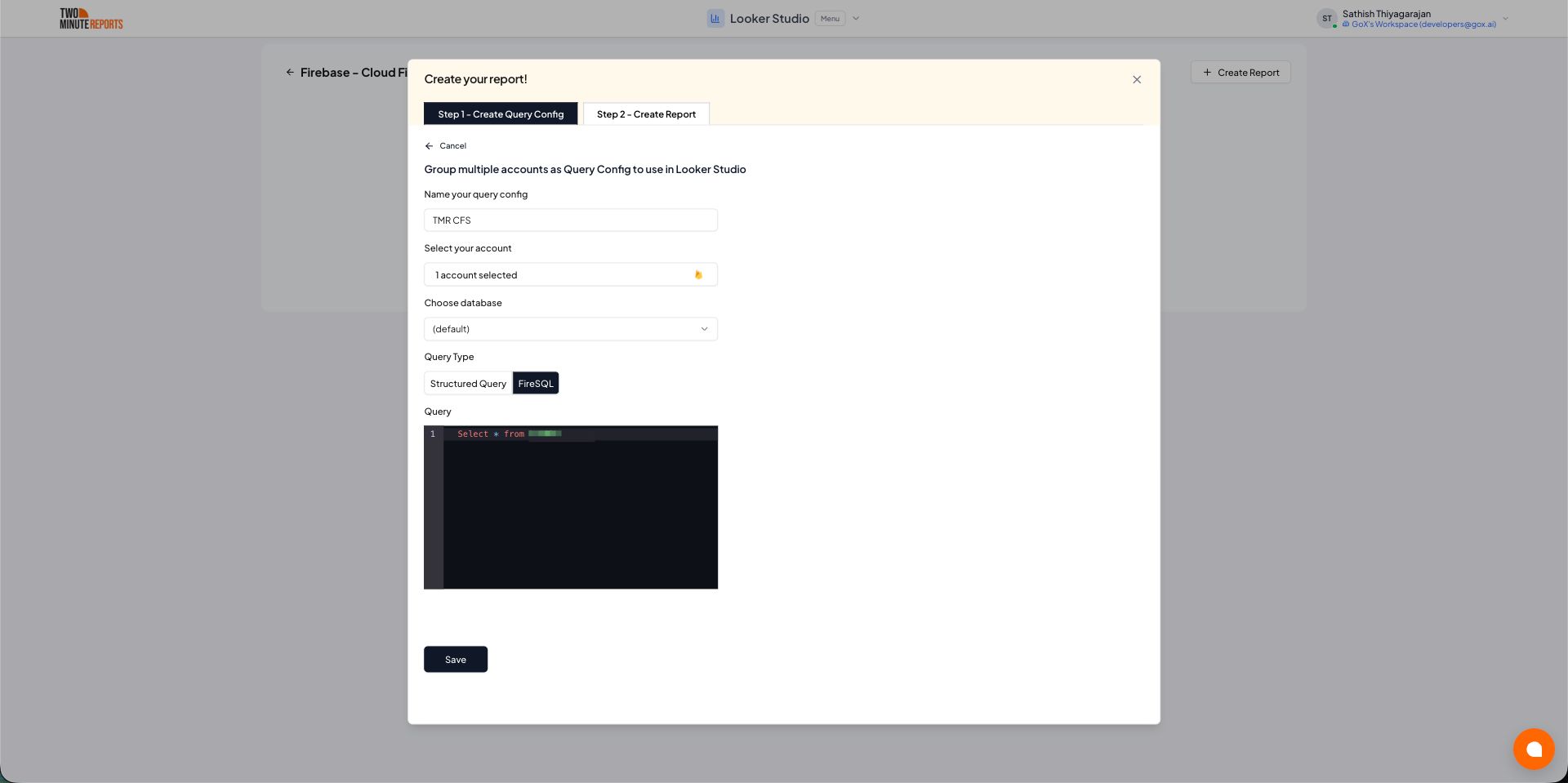Open the database dropdown showing (default)

pos(570,328)
